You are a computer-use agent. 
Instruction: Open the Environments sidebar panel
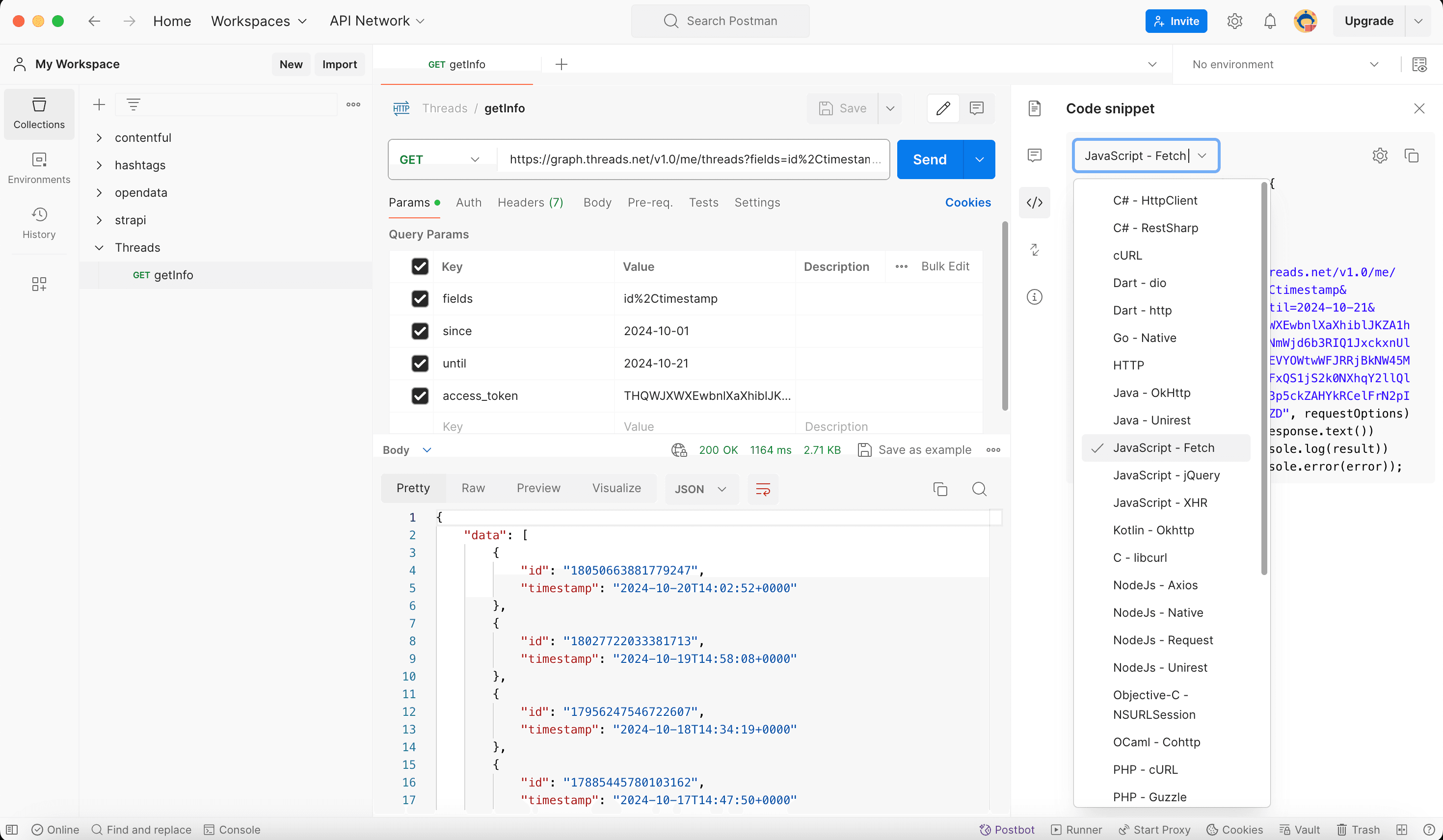coord(38,168)
